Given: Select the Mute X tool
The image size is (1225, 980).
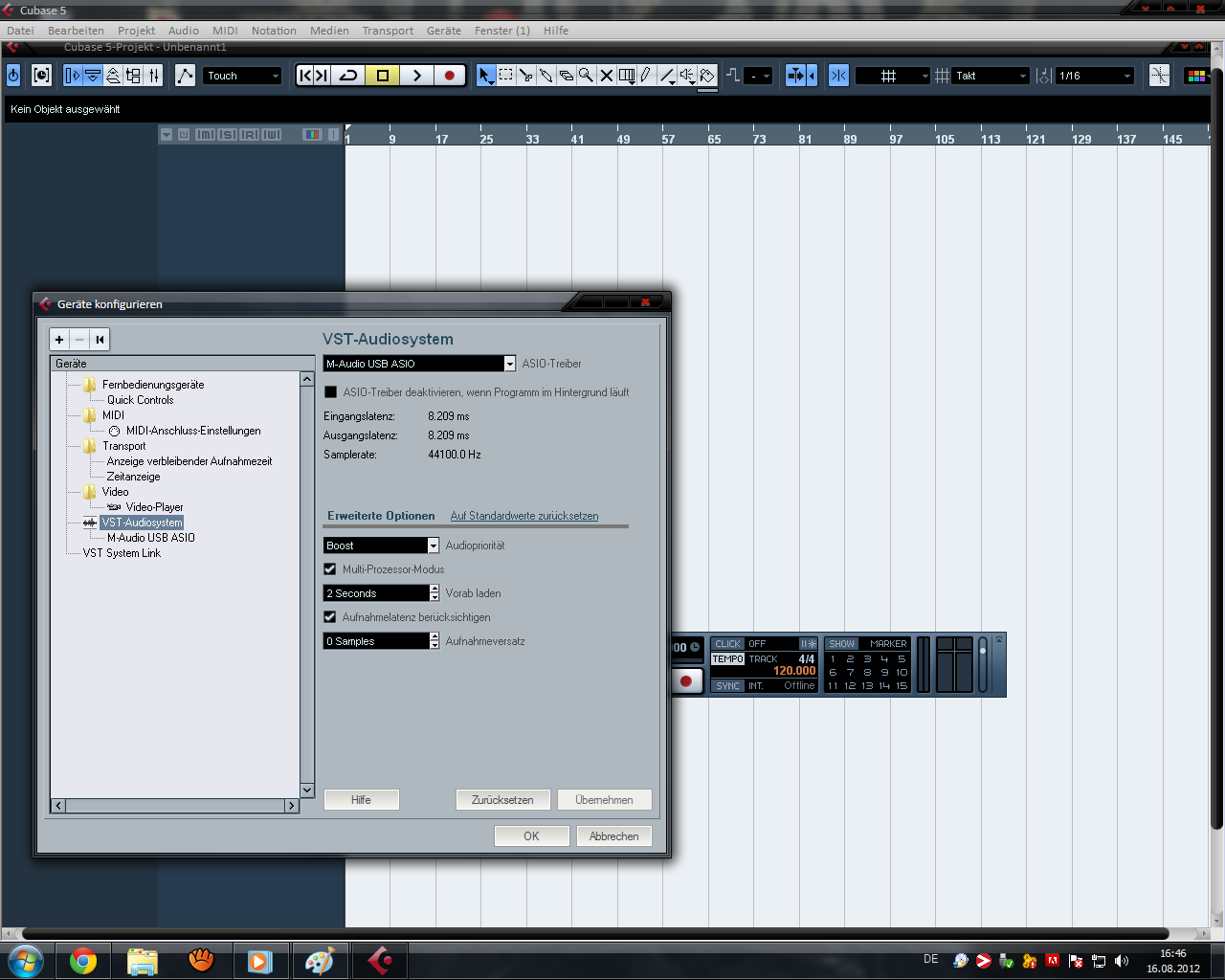Looking at the screenshot, I should pos(606,75).
